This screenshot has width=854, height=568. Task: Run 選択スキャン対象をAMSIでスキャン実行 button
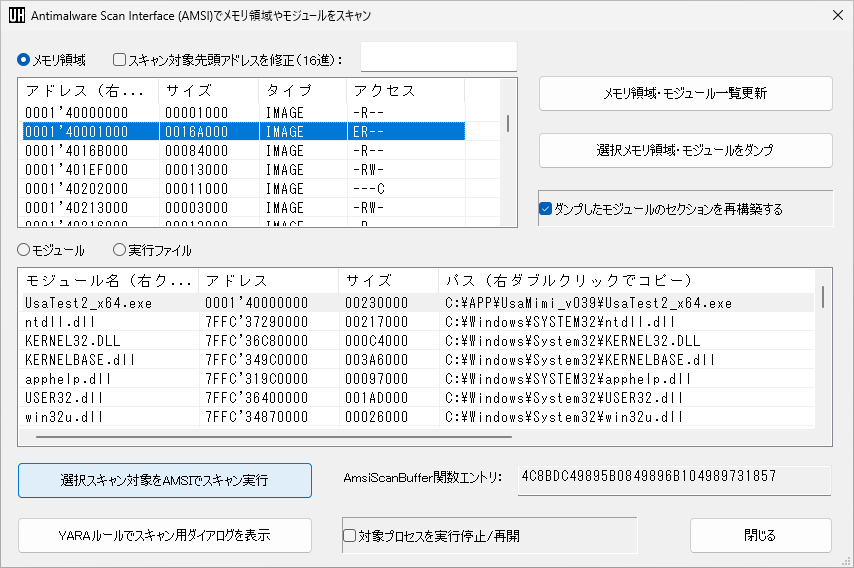click(x=165, y=480)
